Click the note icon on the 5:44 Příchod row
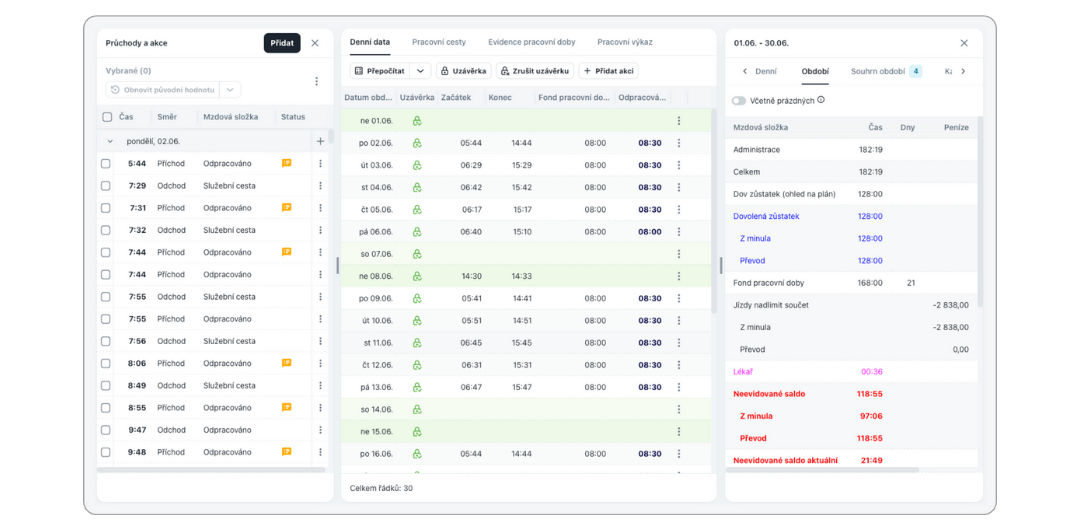 click(286, 163)
